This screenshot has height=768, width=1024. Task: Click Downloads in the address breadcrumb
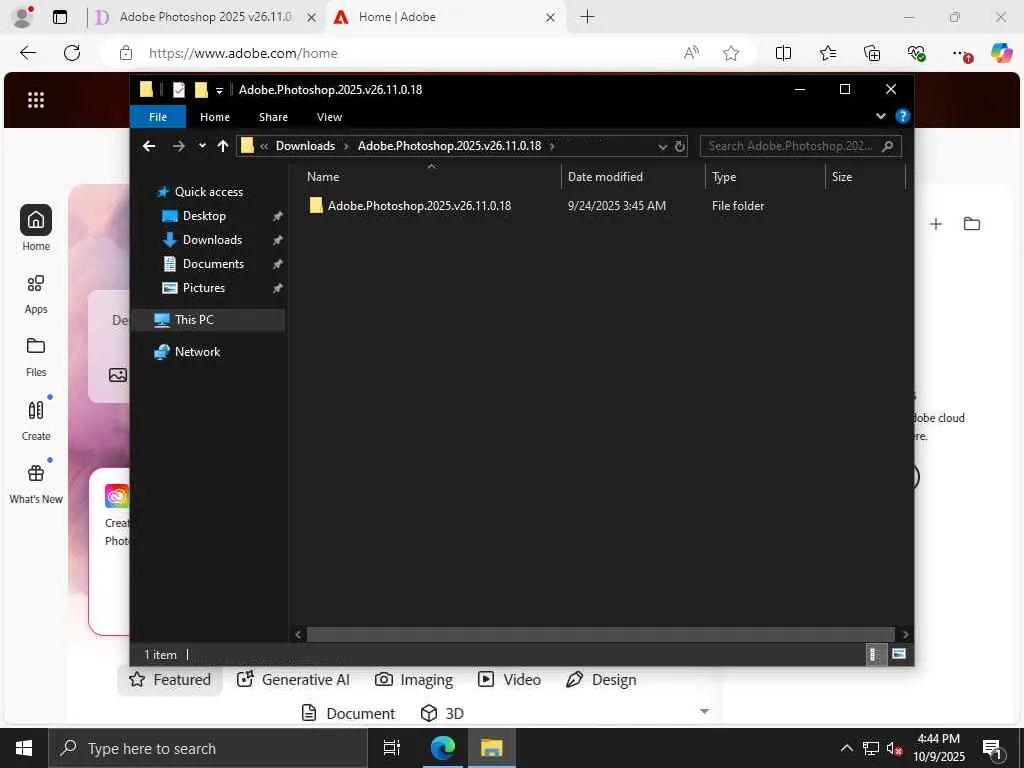[x=305, y=146]
